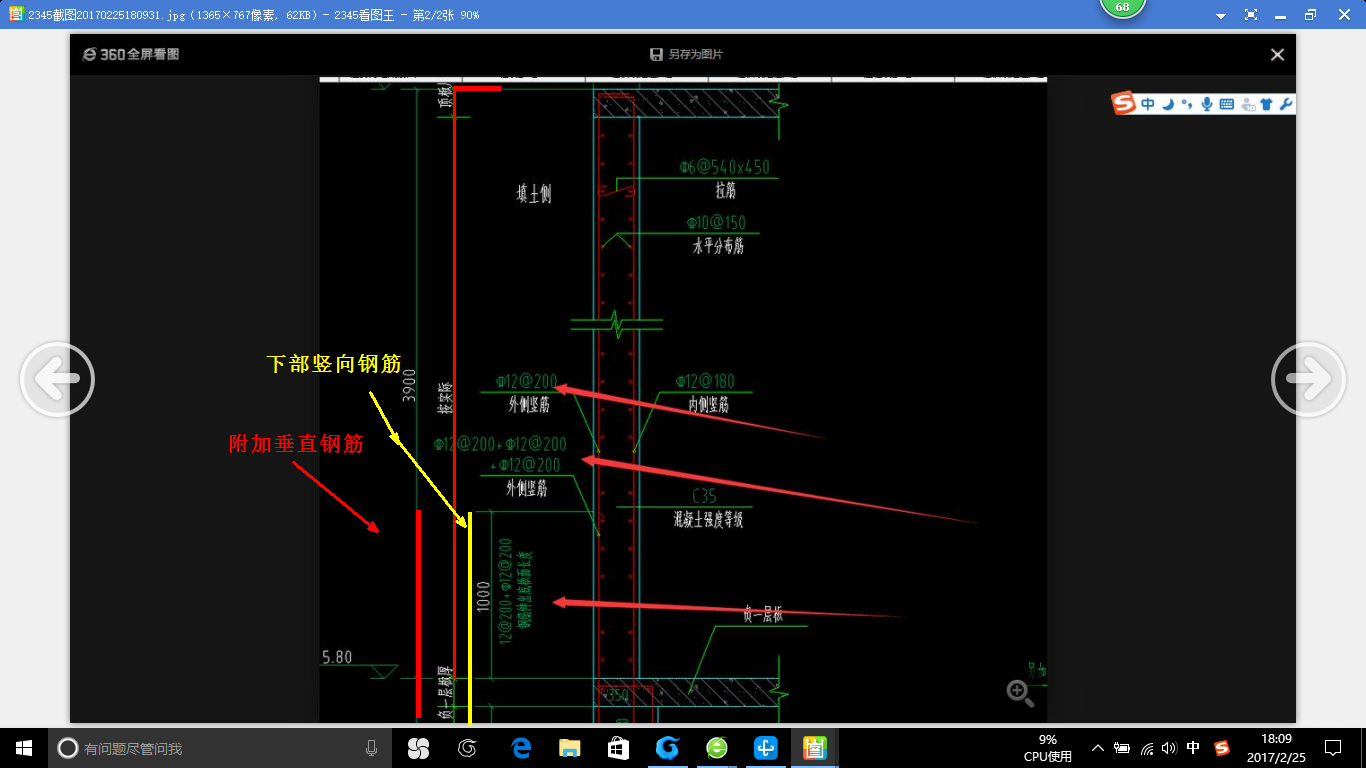Open the fan-shaped app in taskbar

click(418, 747)
